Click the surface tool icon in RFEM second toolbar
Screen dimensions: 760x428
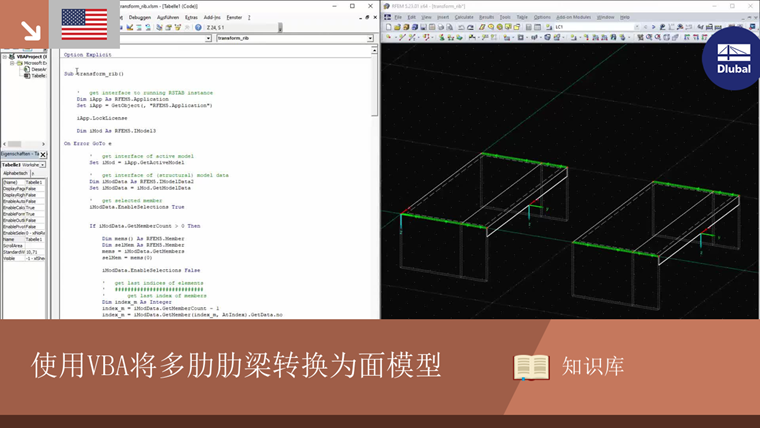(x=521, y=37)
